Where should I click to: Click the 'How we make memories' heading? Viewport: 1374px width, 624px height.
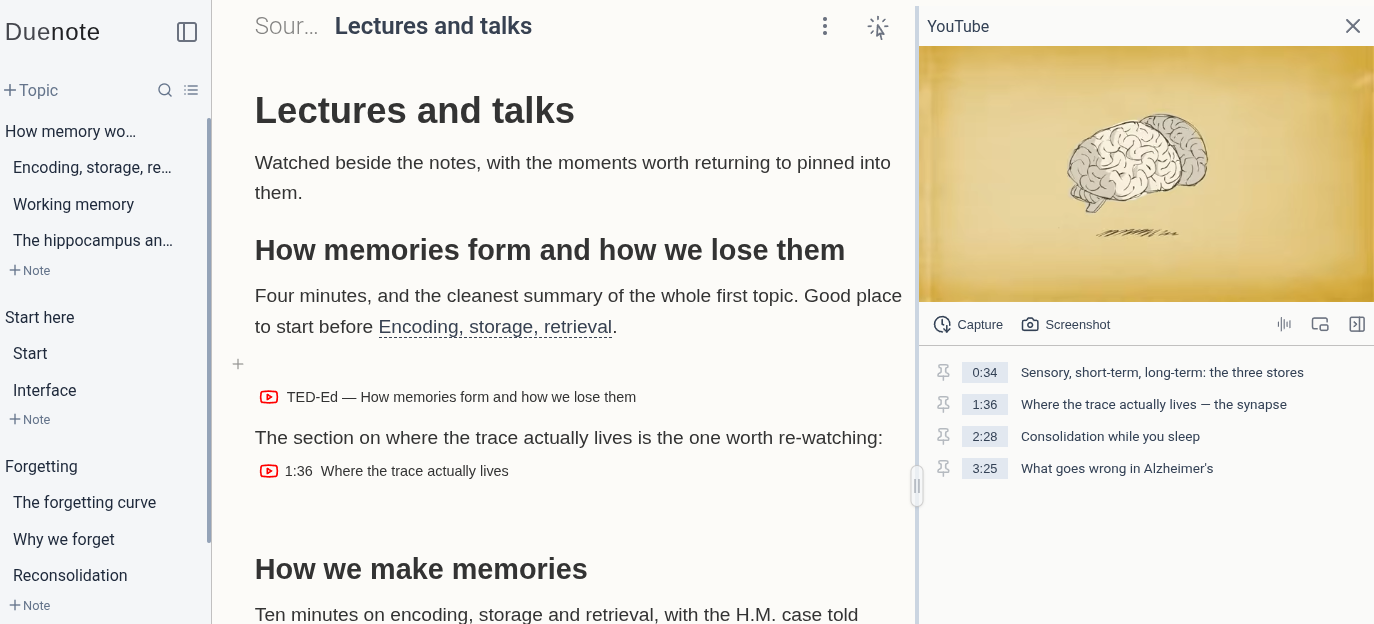coord(421,569)
